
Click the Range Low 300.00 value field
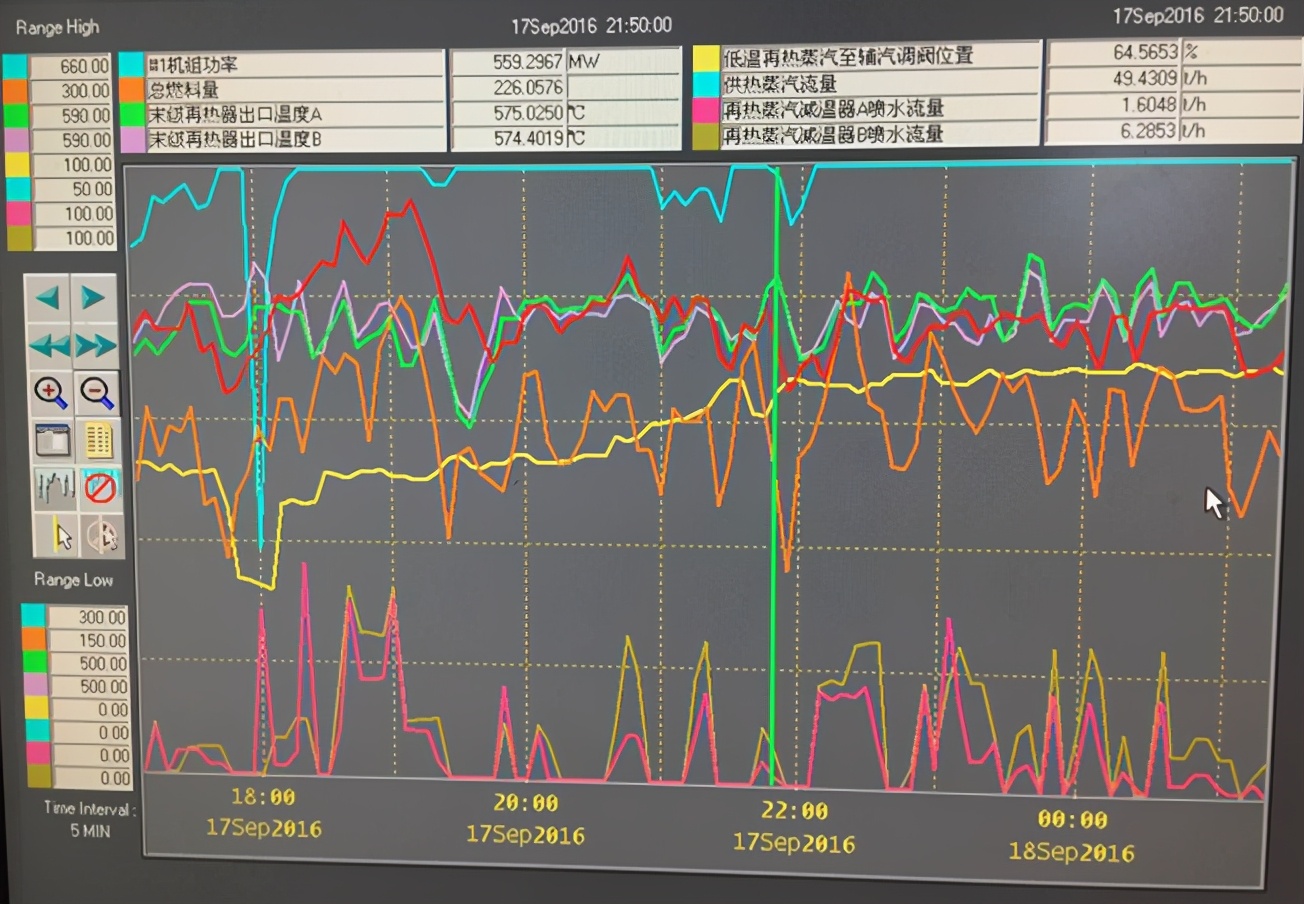[88, 617]
